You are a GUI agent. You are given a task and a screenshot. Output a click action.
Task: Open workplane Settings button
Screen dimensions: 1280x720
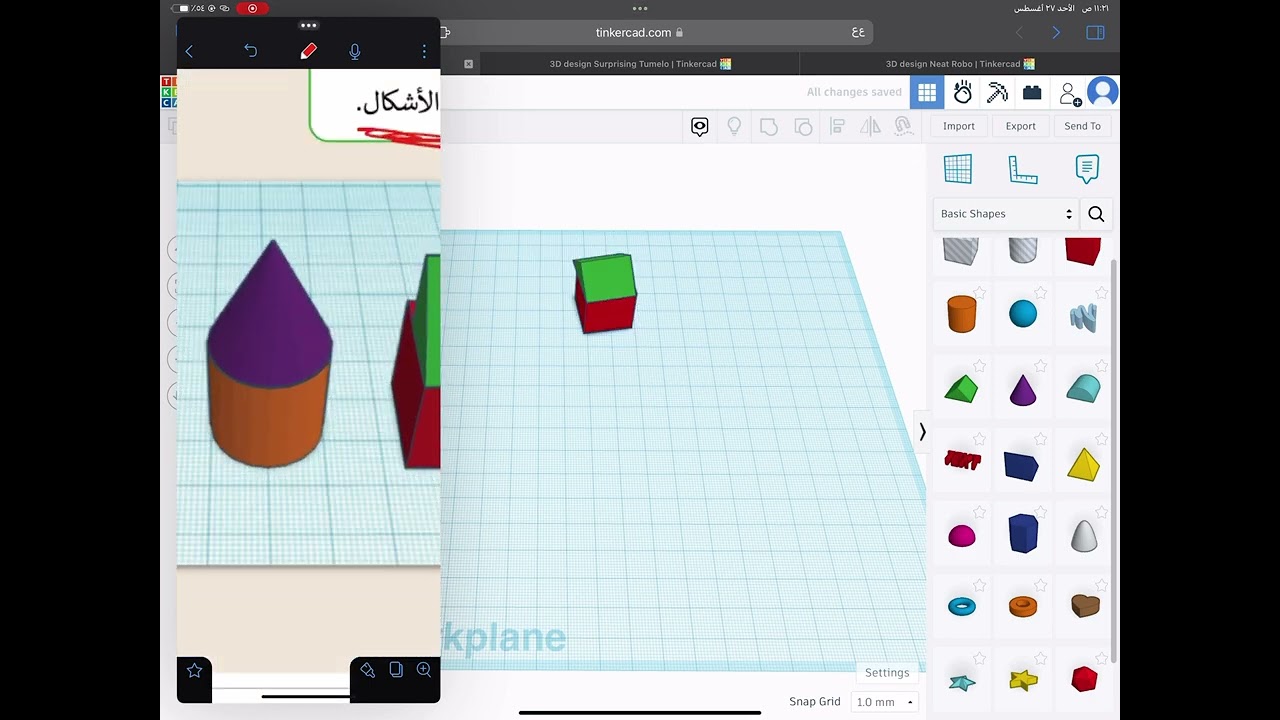pyautogui.click(x=887, y=673)
